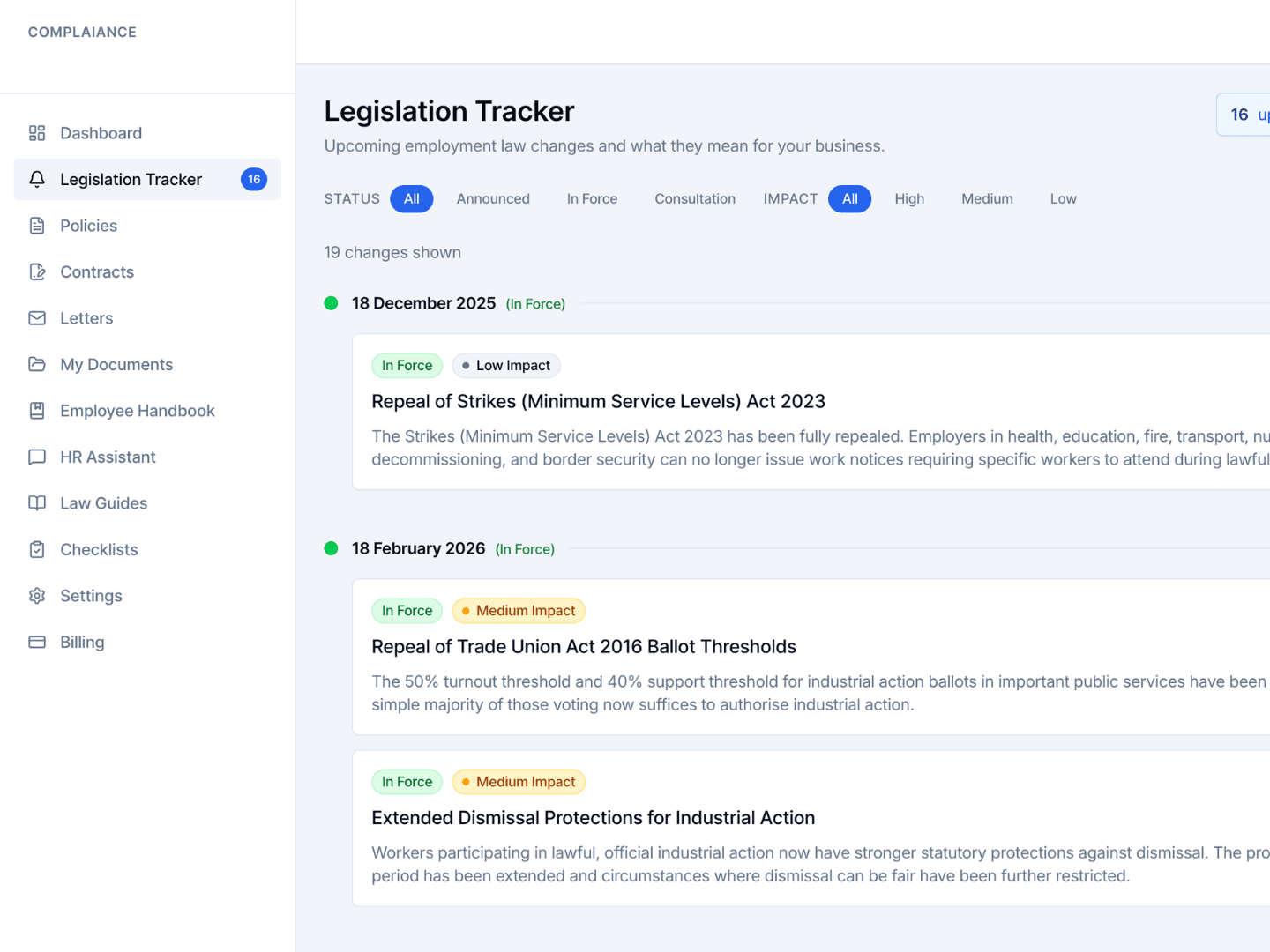This screenshot has height=952, width=1270.
Task: Click the COMPLAIANCE logo
Action: pos(82,32)
